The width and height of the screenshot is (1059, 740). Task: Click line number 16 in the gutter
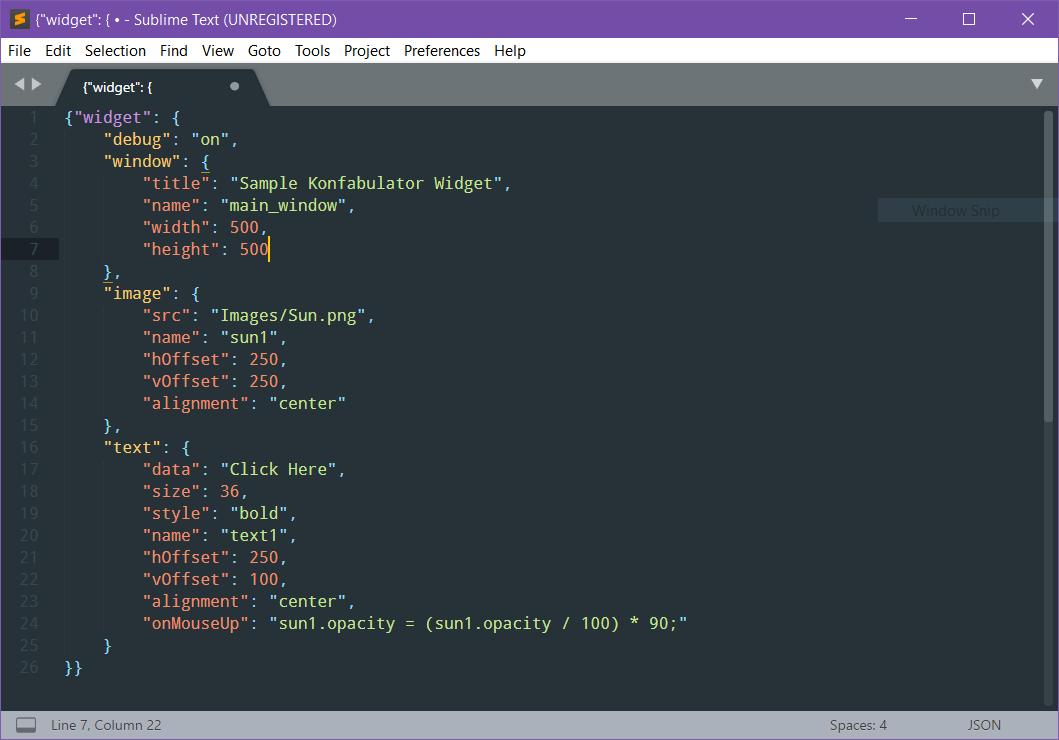29,447
